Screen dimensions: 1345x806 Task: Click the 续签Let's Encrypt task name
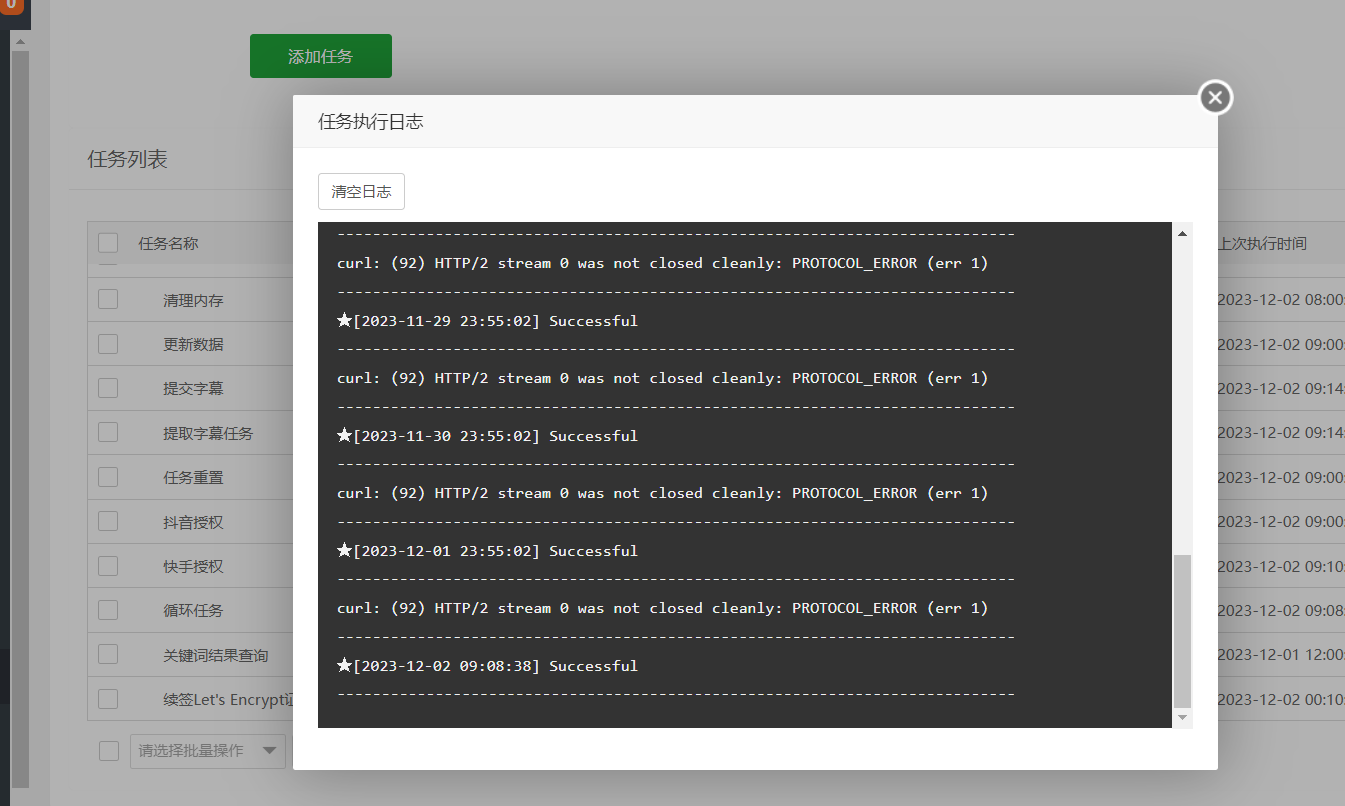click(228, 699)
